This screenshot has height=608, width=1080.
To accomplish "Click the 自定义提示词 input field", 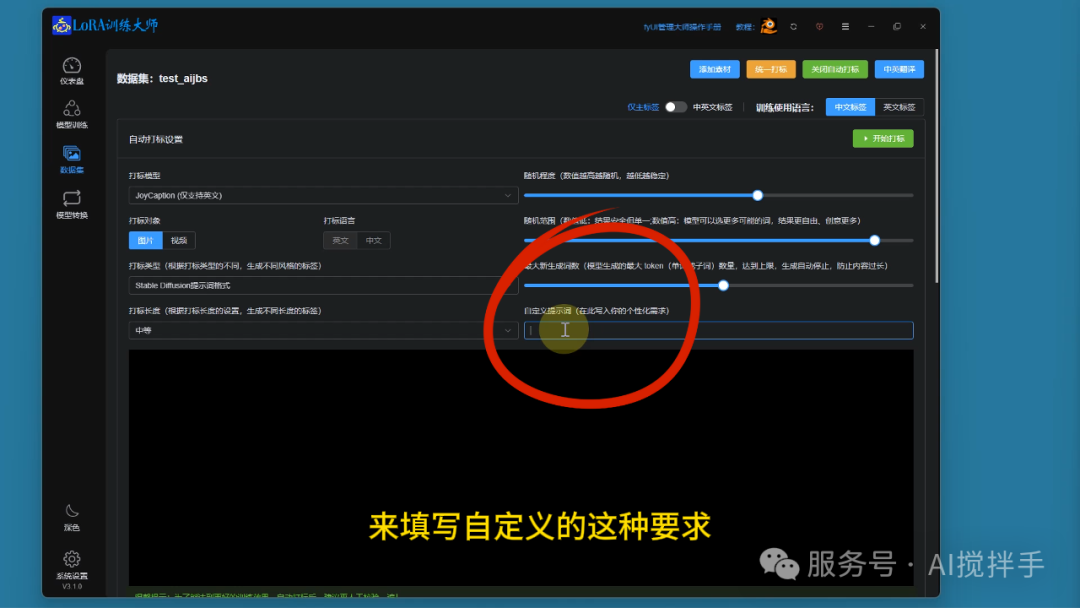I will tap(718, 331).
